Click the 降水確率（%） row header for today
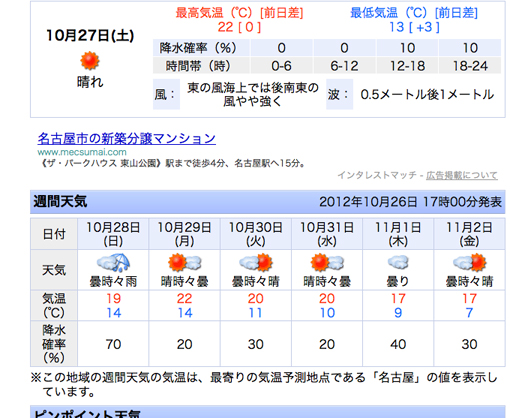The height and width of the screenshot is (418, 510). [201, 48]
